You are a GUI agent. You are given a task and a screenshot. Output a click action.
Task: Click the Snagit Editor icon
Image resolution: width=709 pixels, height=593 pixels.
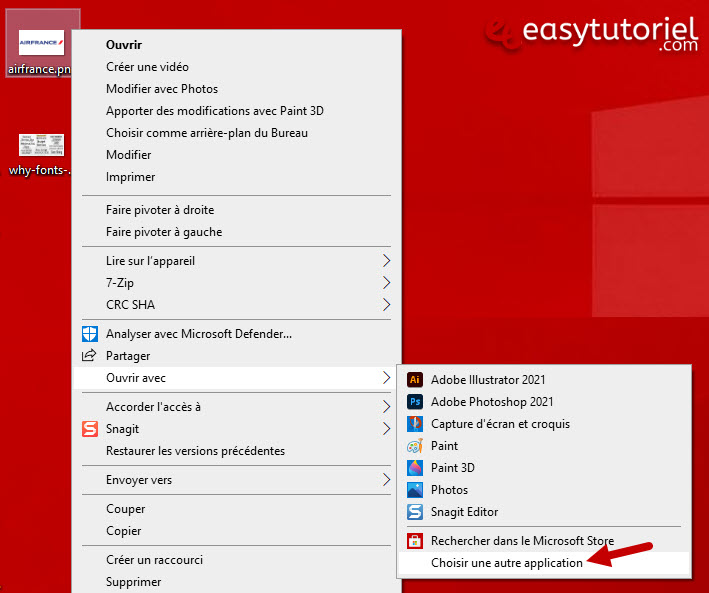point(415,512)
